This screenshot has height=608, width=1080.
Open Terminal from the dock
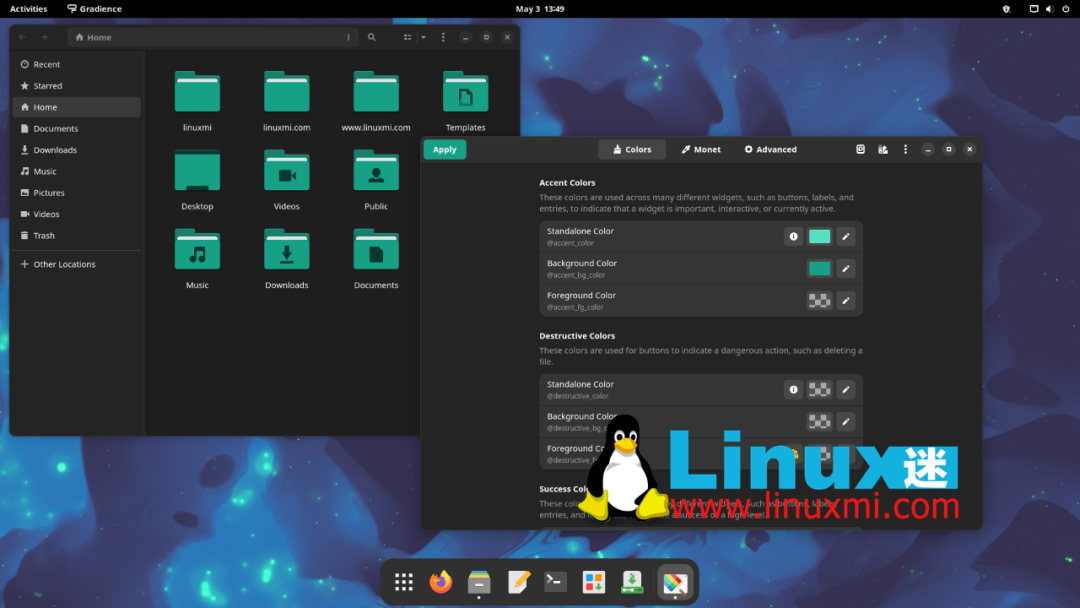point(556,582)
